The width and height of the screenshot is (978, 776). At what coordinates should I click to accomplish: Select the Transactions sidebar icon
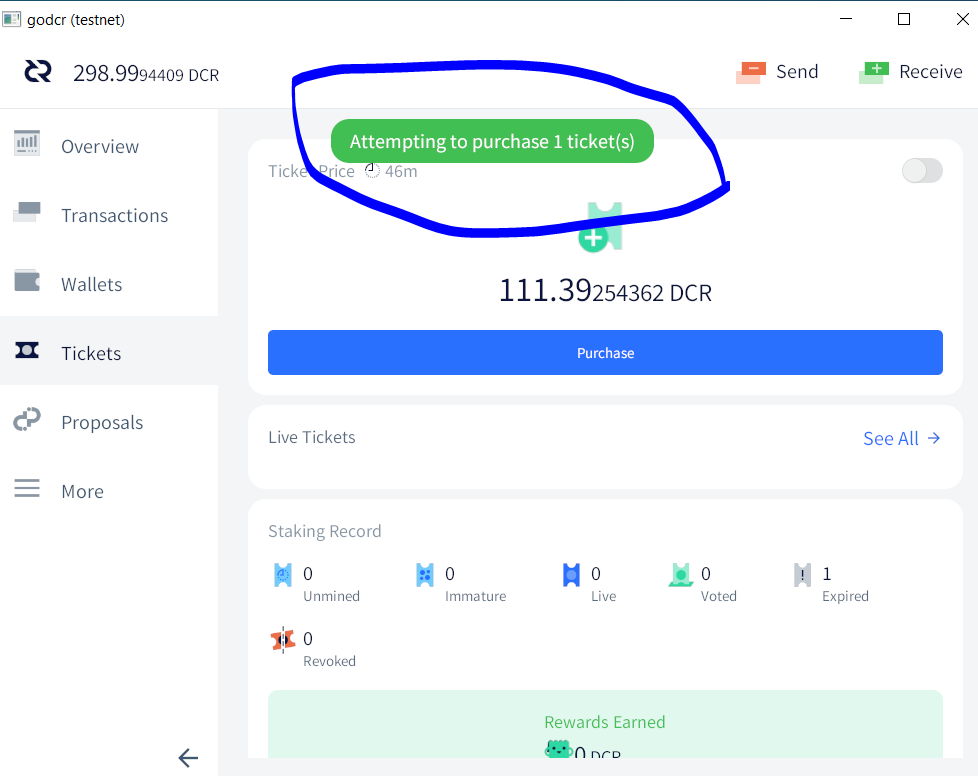27,212
